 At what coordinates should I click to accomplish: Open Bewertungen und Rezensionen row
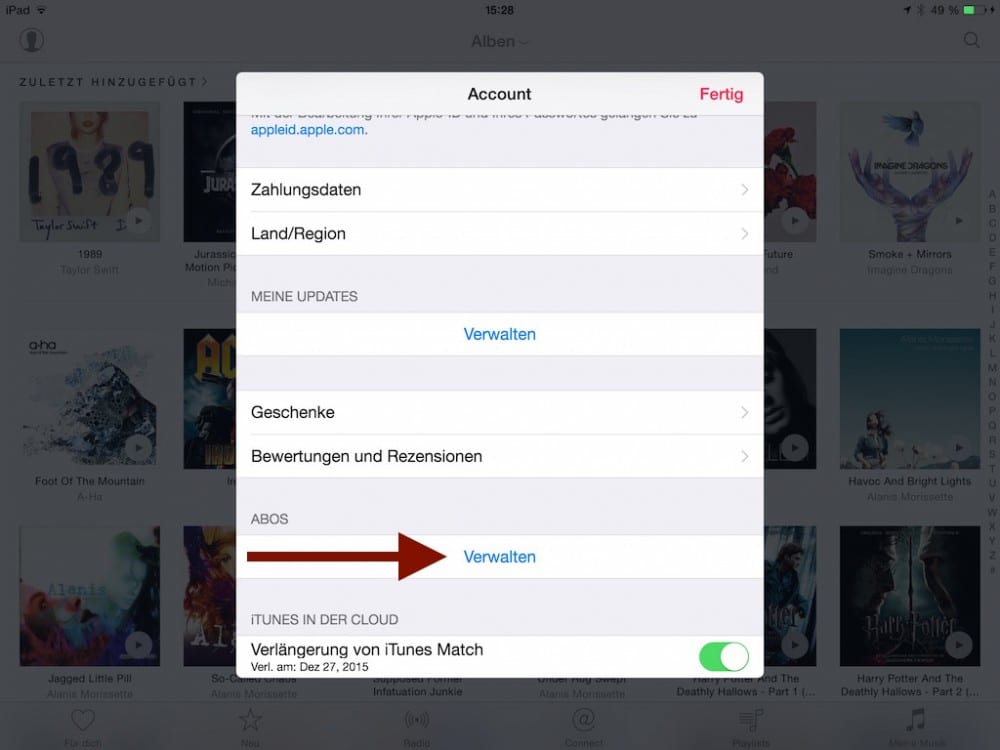(499, 457)
